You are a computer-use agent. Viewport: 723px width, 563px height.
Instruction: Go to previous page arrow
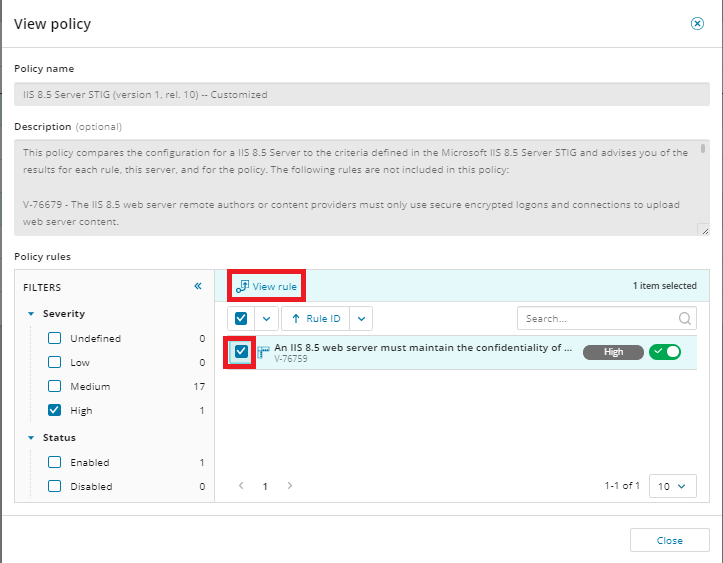(x=241, y=486)
